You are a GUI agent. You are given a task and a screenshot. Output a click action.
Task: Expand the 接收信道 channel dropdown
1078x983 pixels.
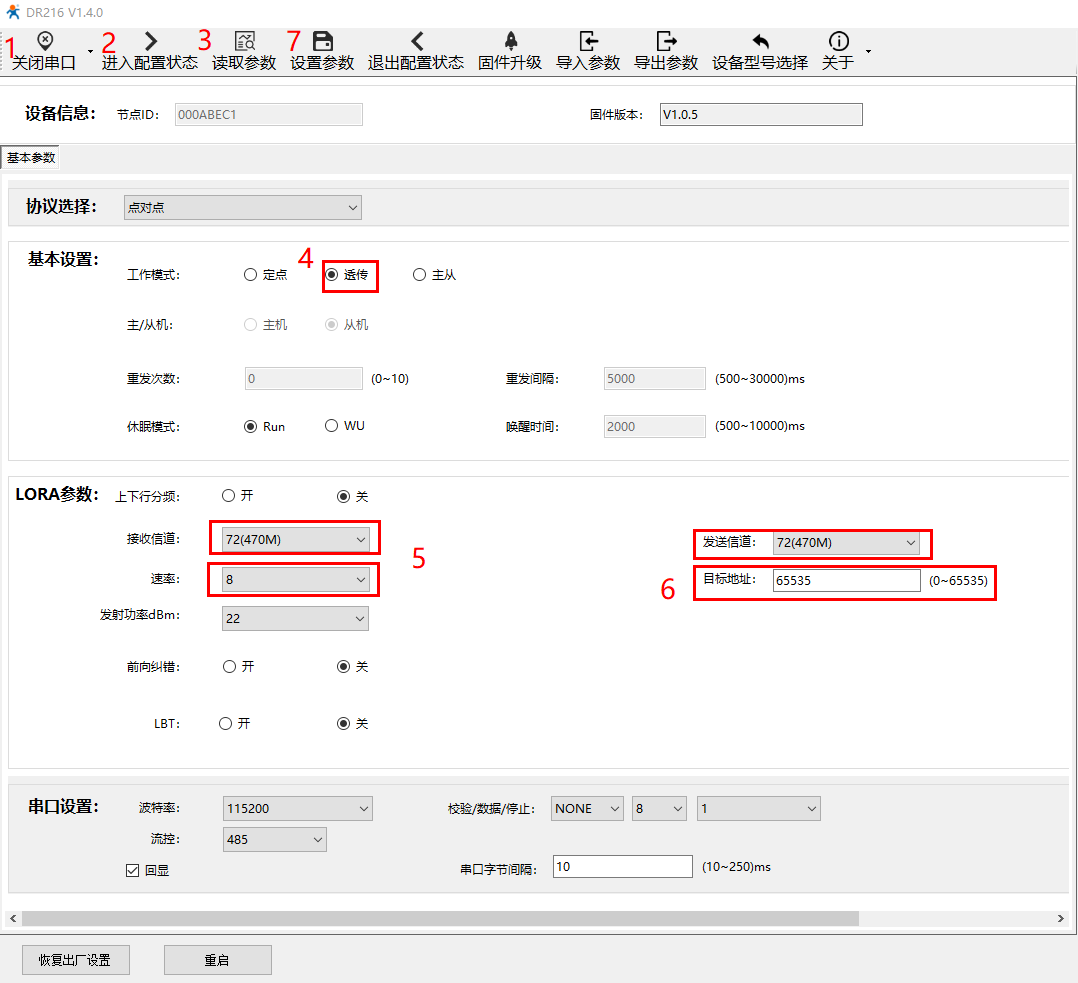[296, 540]
